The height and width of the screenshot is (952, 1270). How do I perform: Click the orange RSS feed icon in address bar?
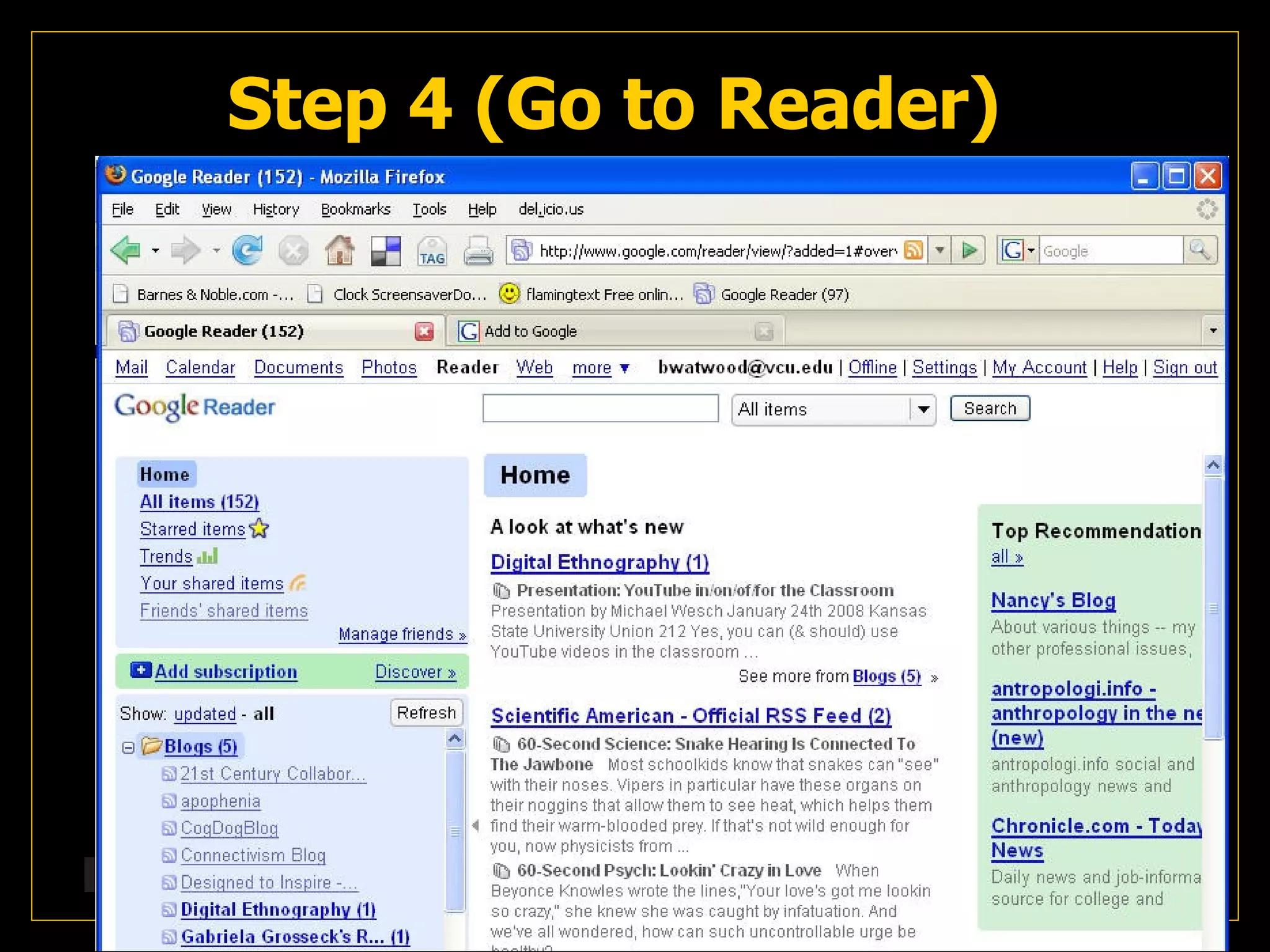pyautogui.click(x=913, y=250)
